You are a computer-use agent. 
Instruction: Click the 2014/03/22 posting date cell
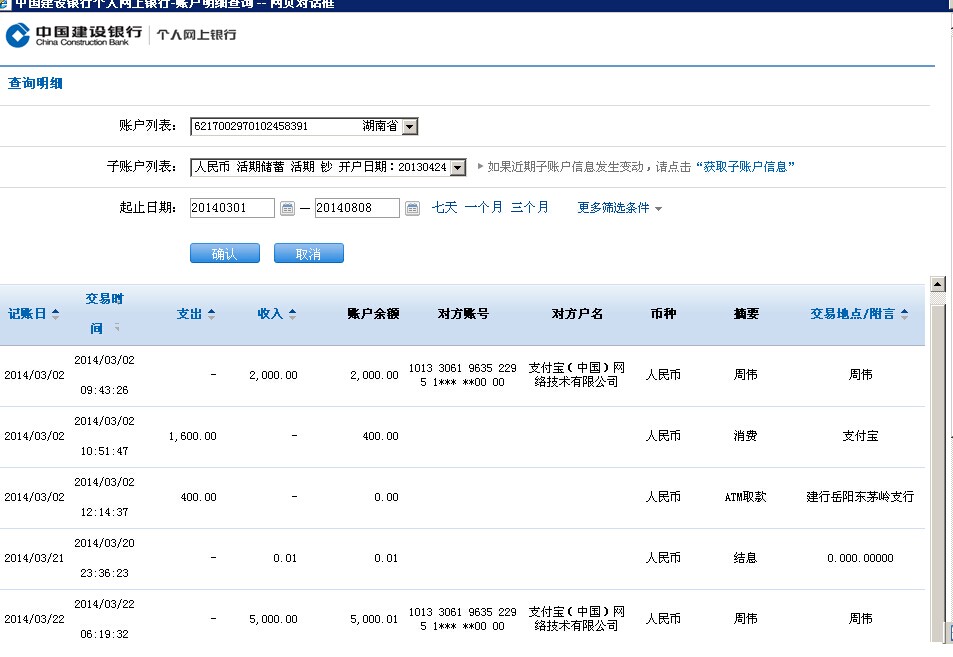34,619
